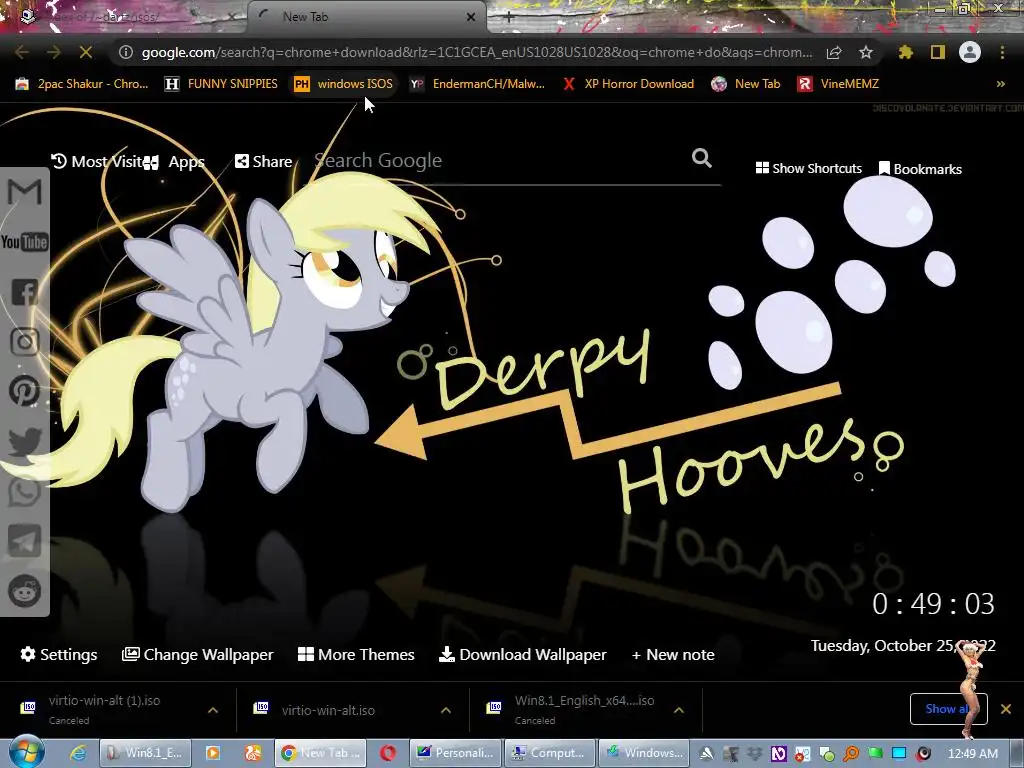This screenshot has height=768, width=1024.
Task: Expand options for virtio-win-alt (1).iso download
Action: click(213, 710)
